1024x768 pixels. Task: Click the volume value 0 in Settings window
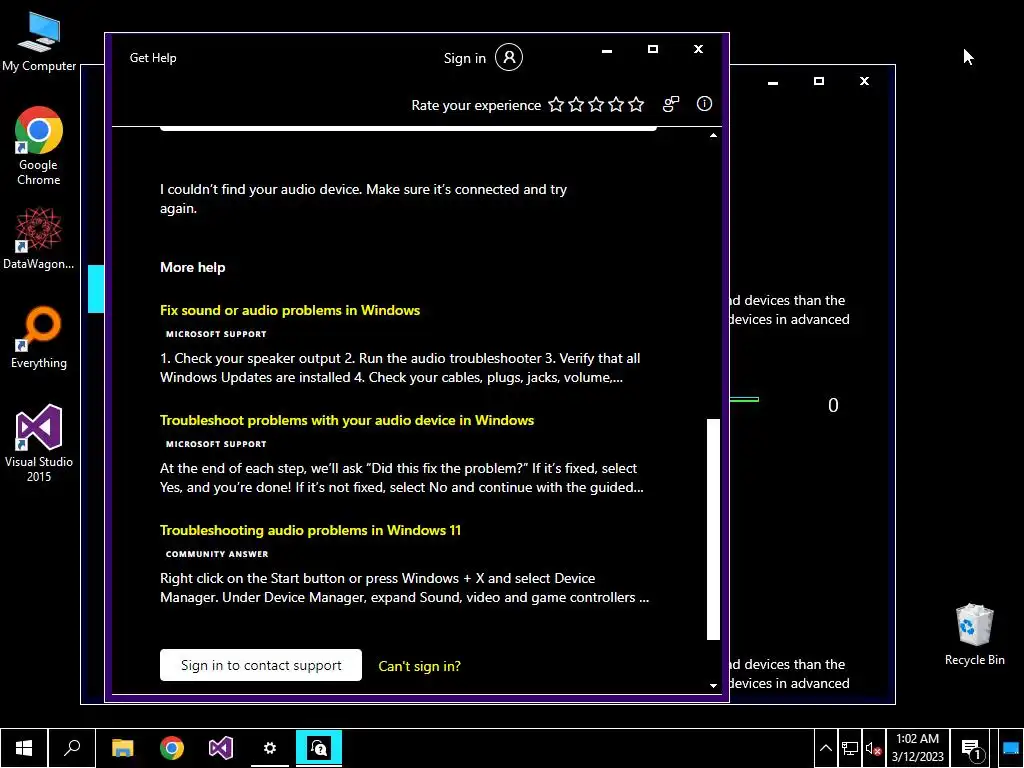coord(833,406)
